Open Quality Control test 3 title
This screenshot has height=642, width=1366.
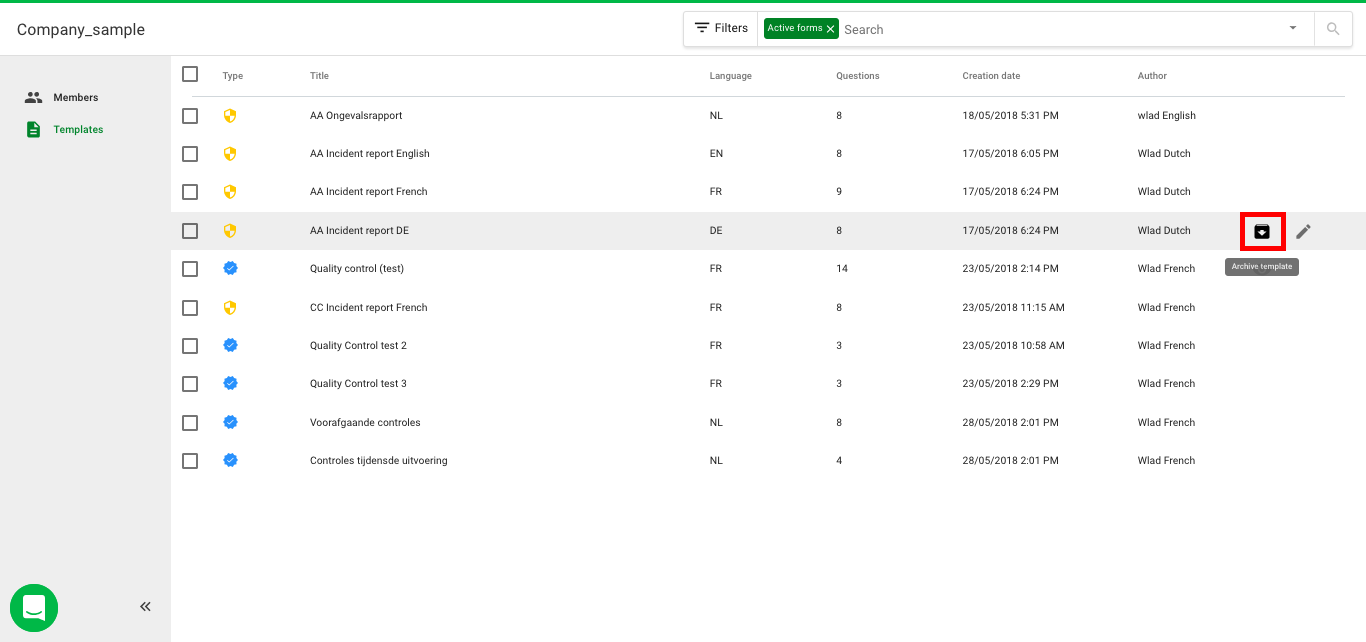pyautogui.click(x=359, y=384)
